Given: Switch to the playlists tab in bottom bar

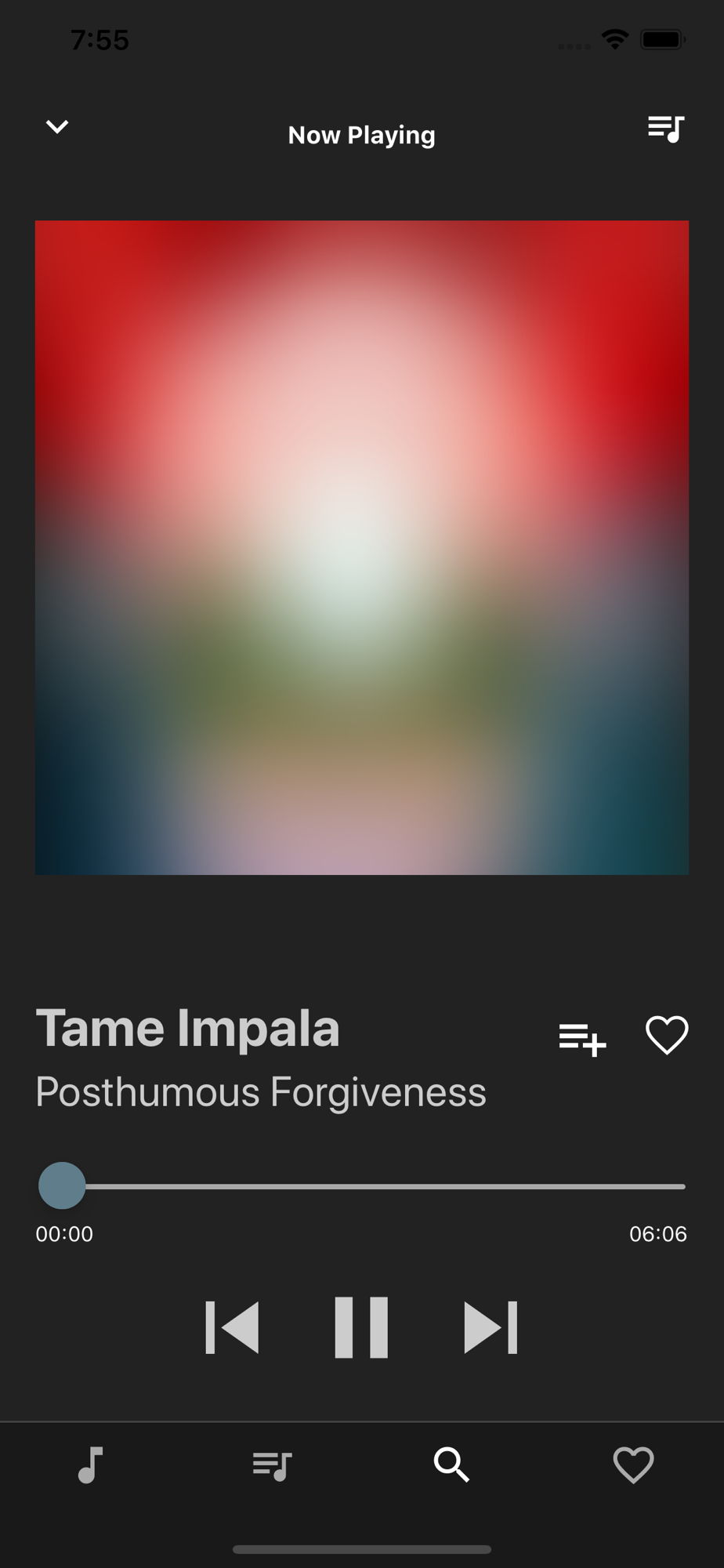Looking at the screenshot, I should [x=272, y=1465].
